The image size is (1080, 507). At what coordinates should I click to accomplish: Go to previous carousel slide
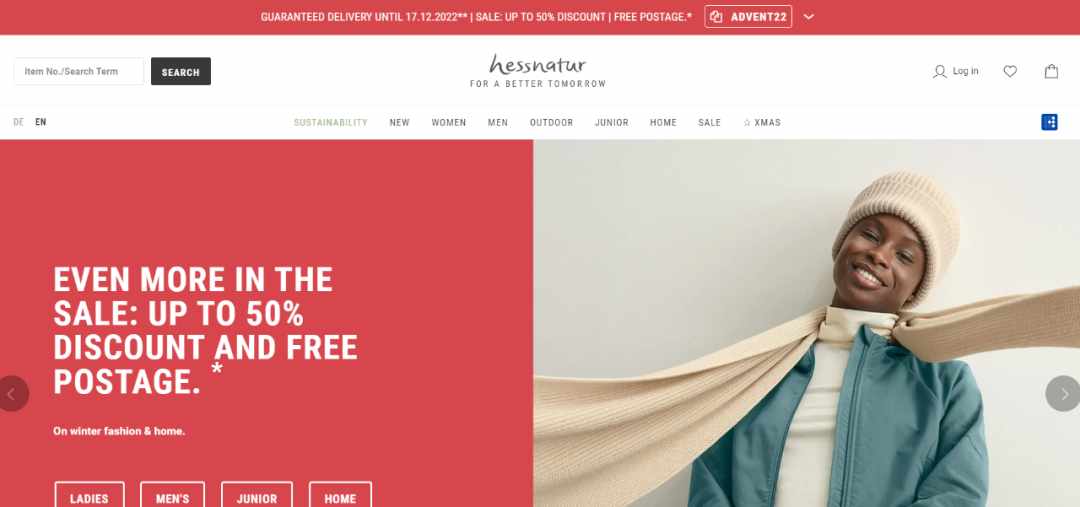tap(12, 394)
